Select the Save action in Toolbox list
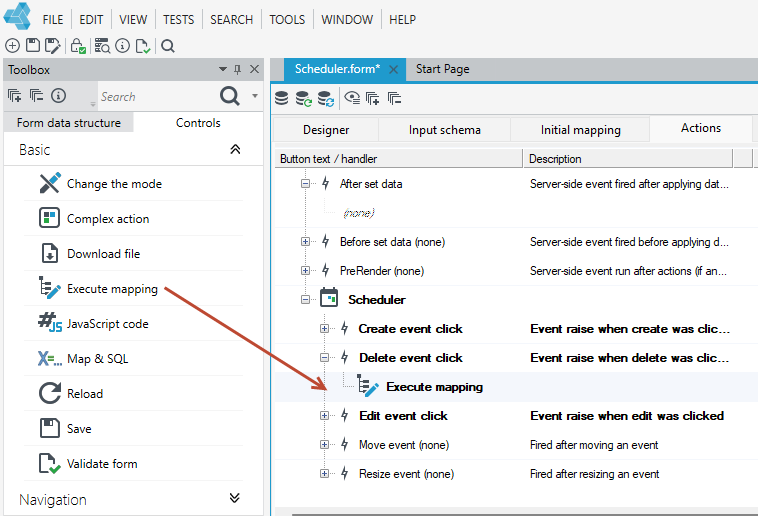 tap(133, 428)
